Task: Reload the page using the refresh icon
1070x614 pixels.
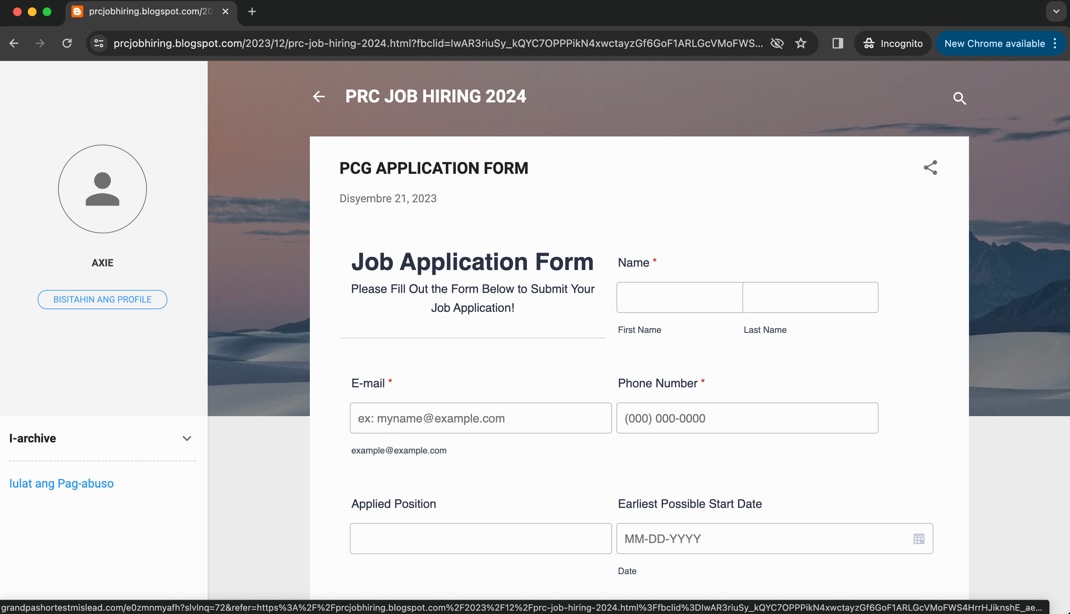Action: coord(67,44)
